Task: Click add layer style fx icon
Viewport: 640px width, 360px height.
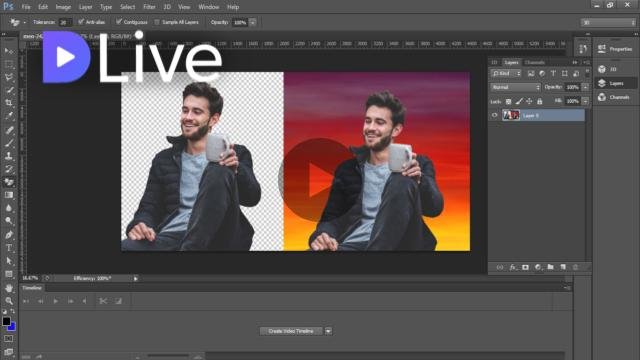Action: 513,267
